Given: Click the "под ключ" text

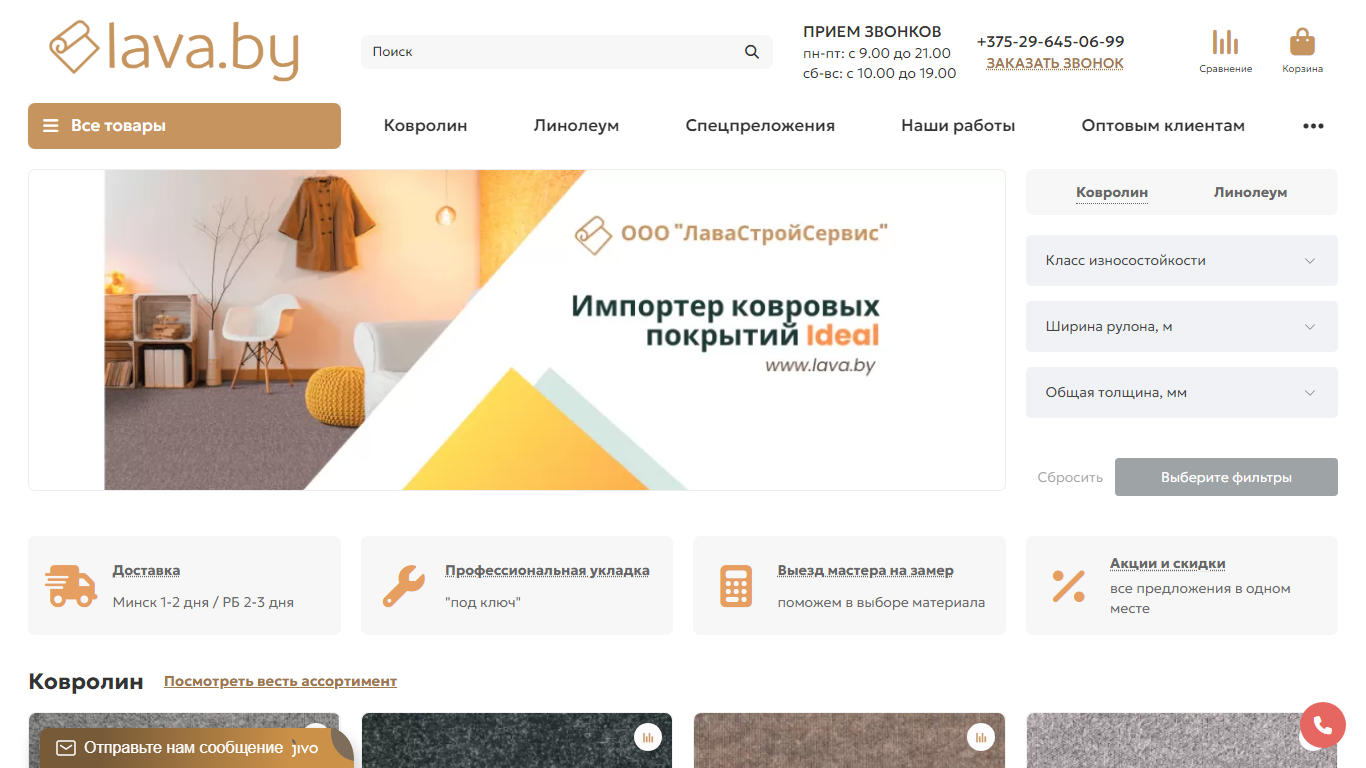Looking at the screenshot, I should (483, 603).
